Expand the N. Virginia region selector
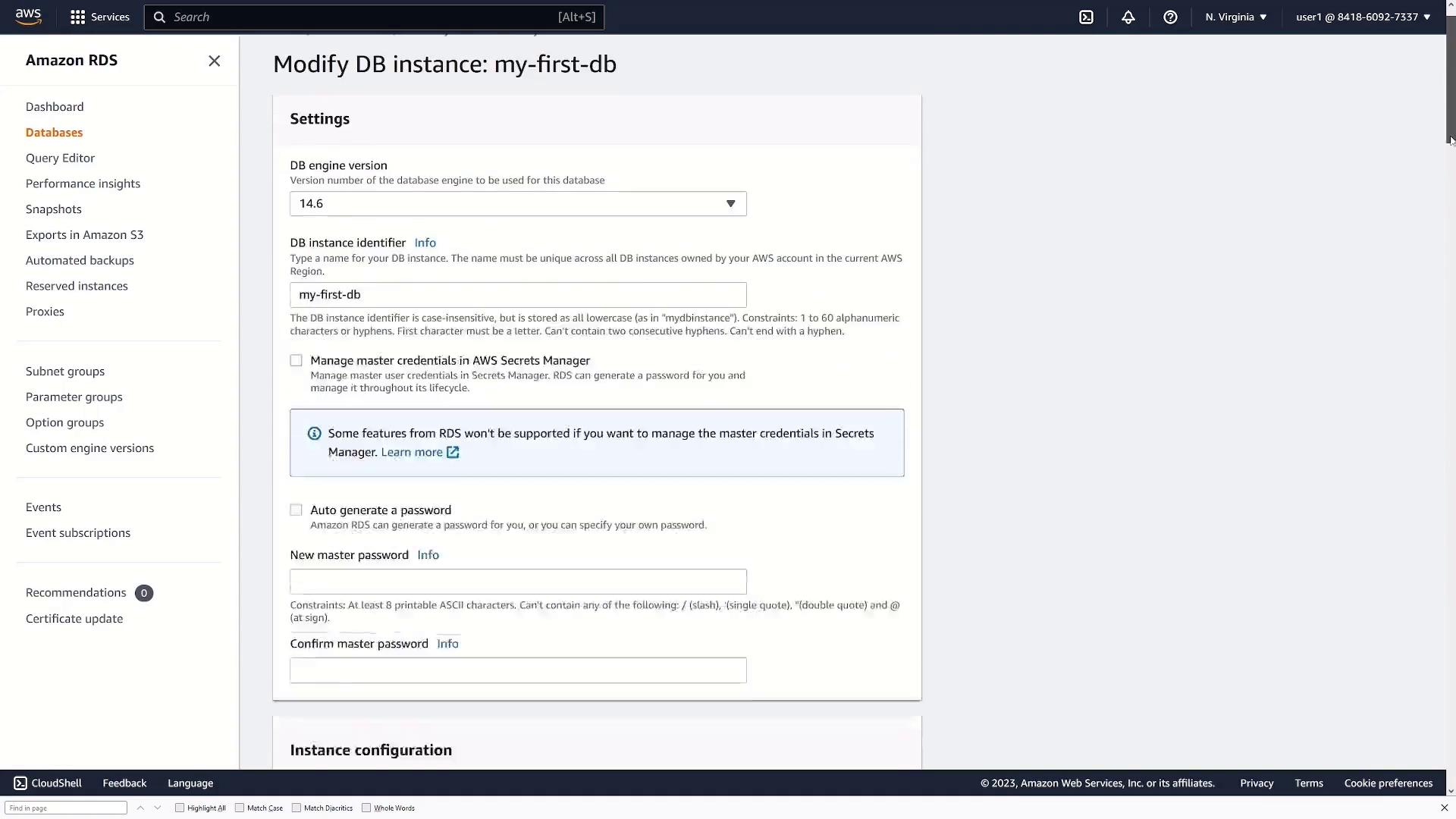This screenshot has width=1456, height=819. (x=1235, y=17)
